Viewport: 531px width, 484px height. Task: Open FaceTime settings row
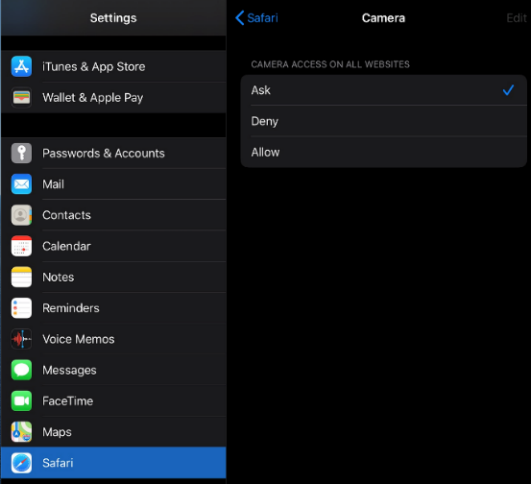[113, 401]
